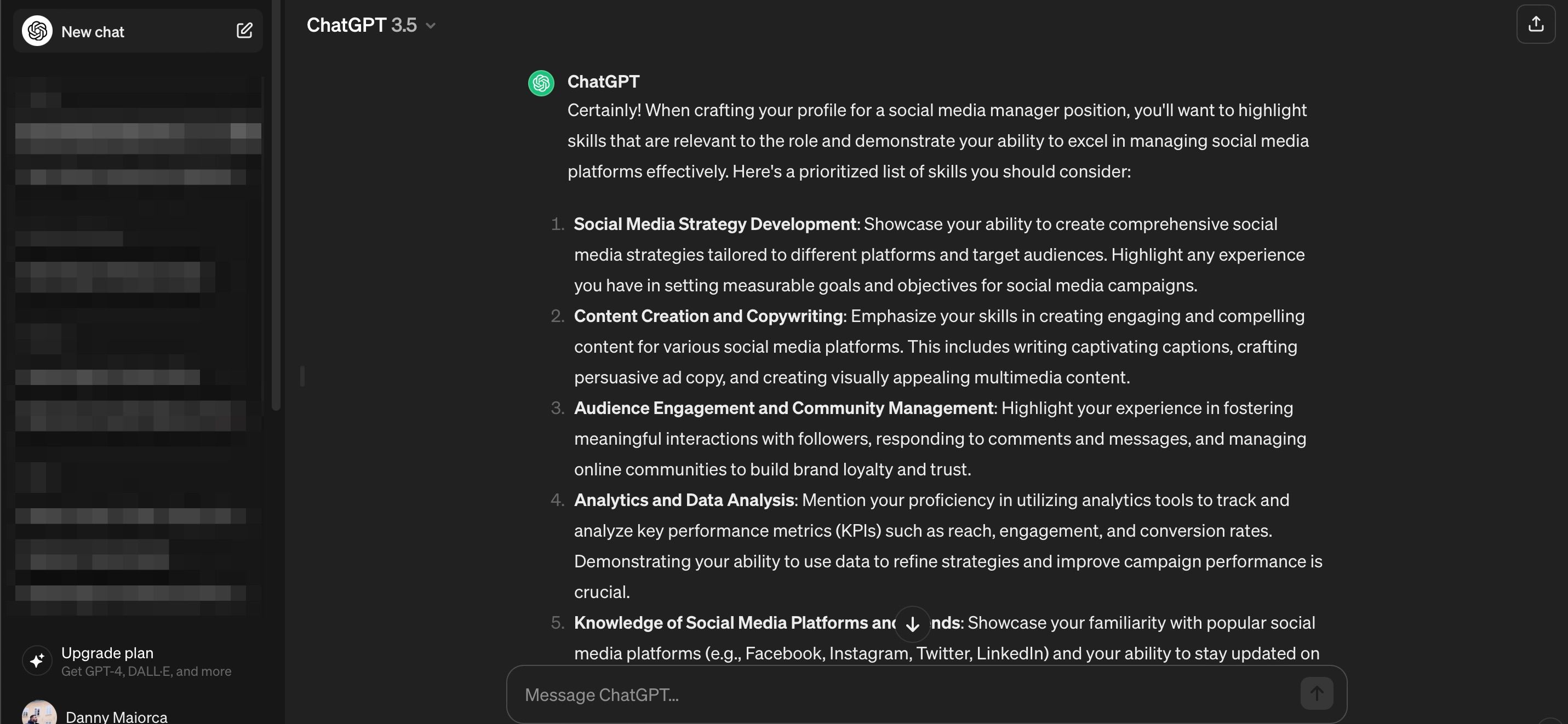1568x724 pixels.
Task: Click the OpenAI logo in the sidebar
Action: coord(37,31)
